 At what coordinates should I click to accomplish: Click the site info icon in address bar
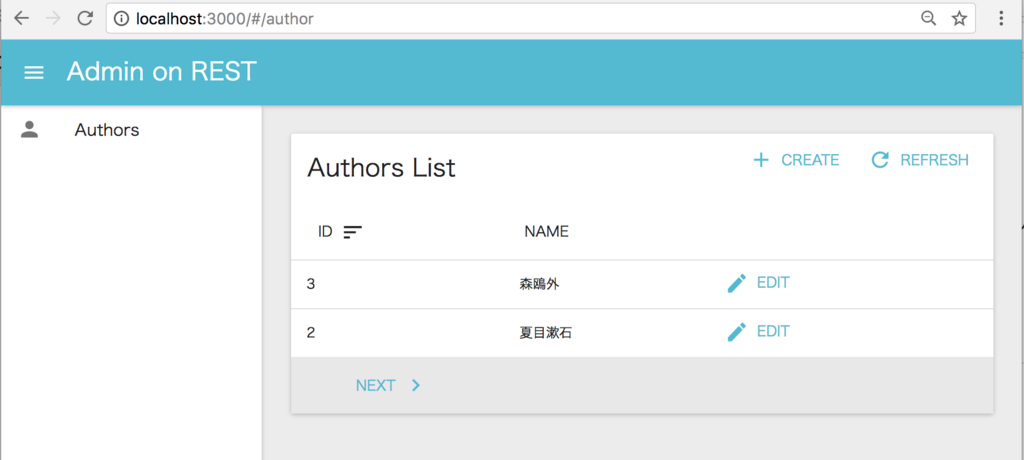tap(121, 19)
